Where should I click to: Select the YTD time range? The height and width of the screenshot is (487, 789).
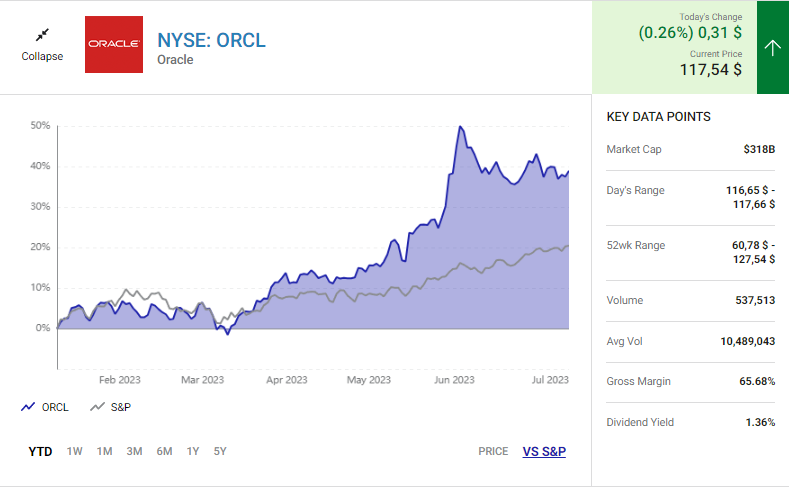tap(40, 451)
